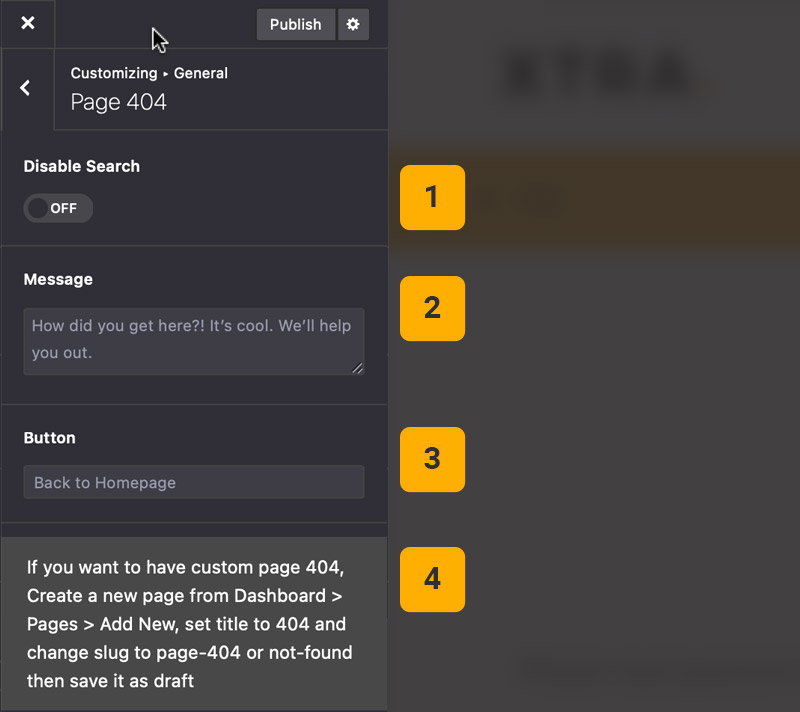Click the Publish button

coord(295,24)
